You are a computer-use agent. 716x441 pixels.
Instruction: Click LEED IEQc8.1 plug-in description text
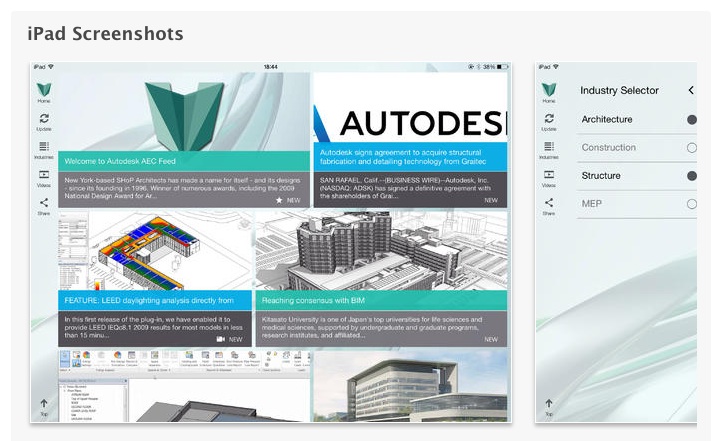[153, 327]
